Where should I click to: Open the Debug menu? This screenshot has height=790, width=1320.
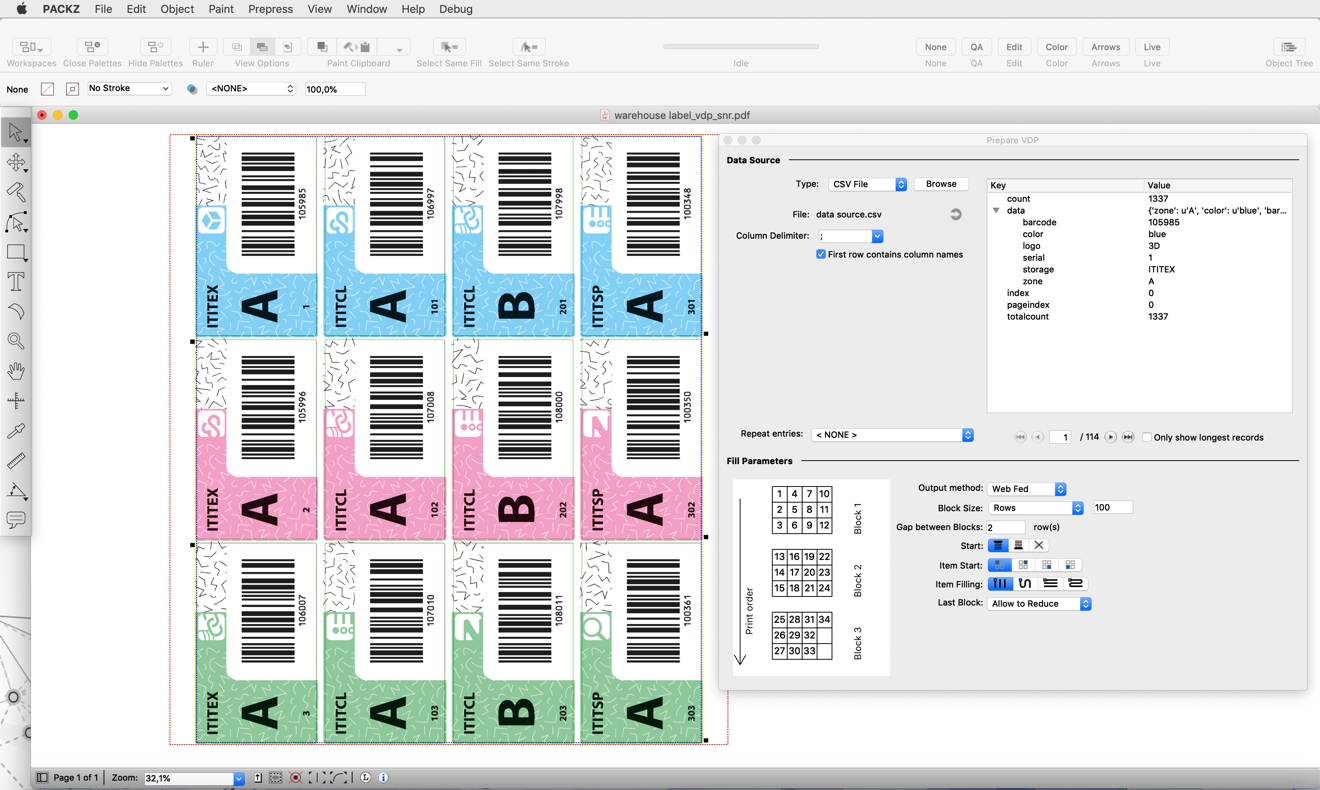click(x=456, y=9)
